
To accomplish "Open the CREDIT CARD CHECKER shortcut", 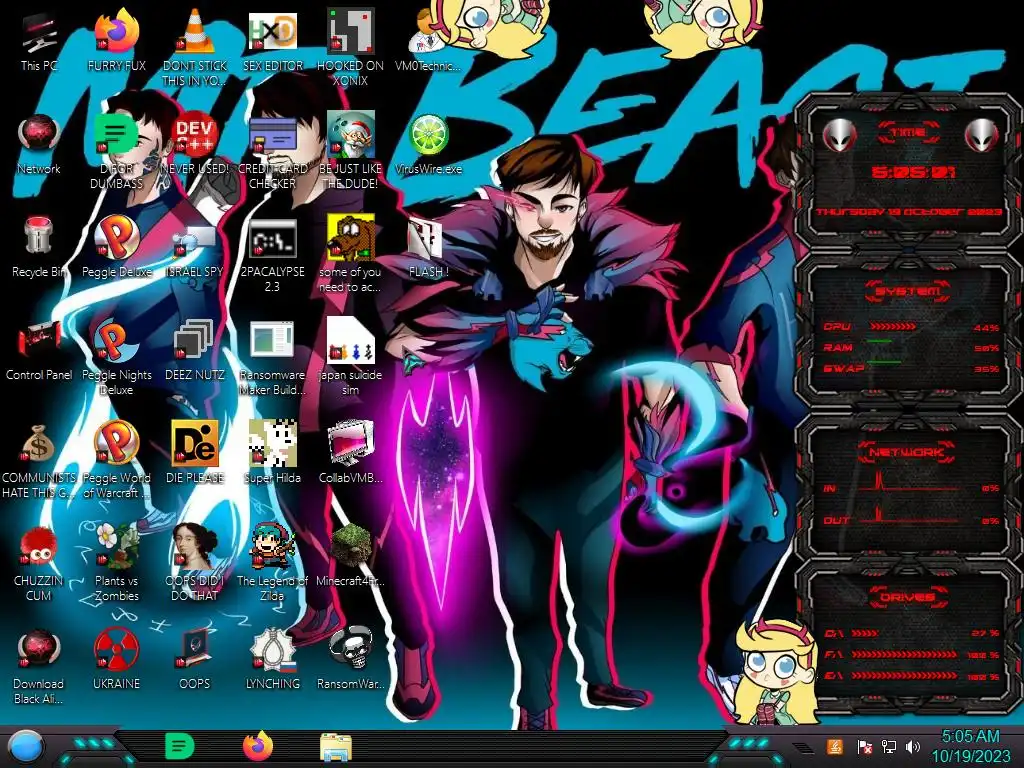I will click(272, 150).
